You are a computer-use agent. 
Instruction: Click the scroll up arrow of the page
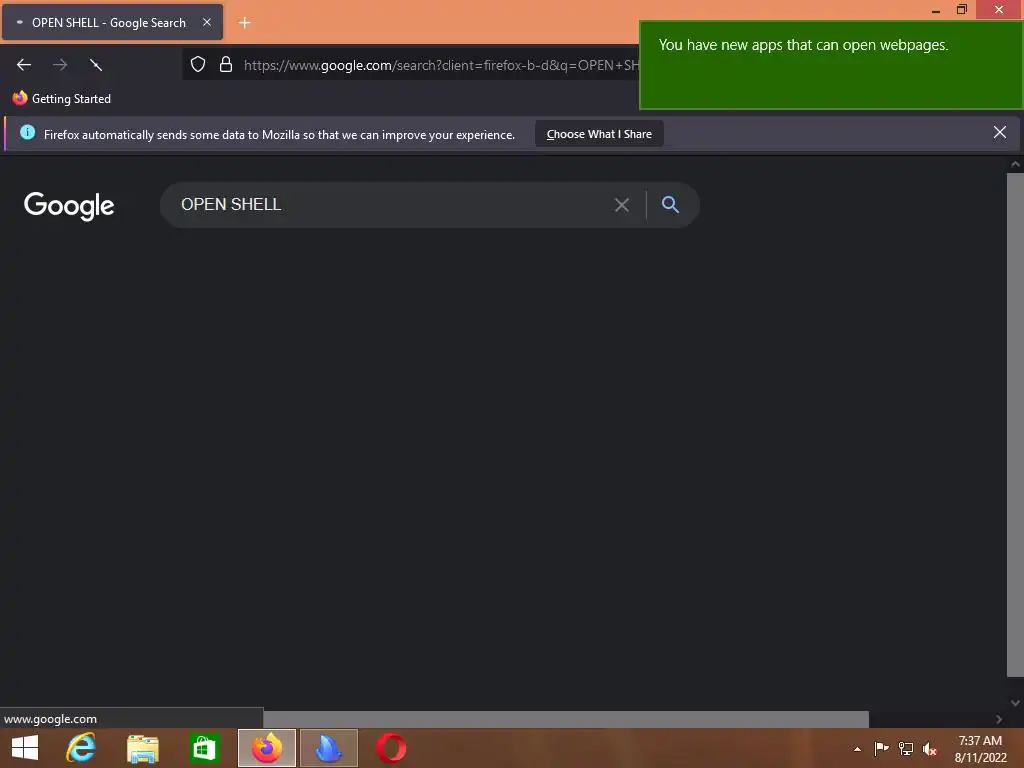1015,165
